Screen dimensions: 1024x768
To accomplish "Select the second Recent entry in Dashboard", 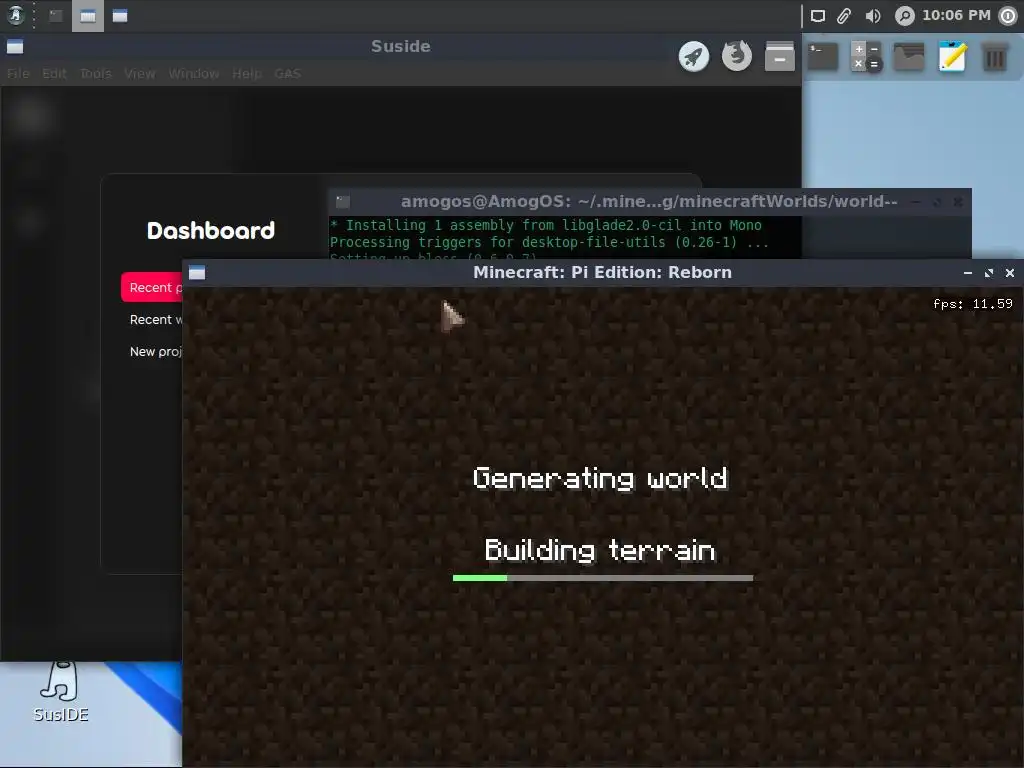I will pyautogui.click(x=155, y=319).
